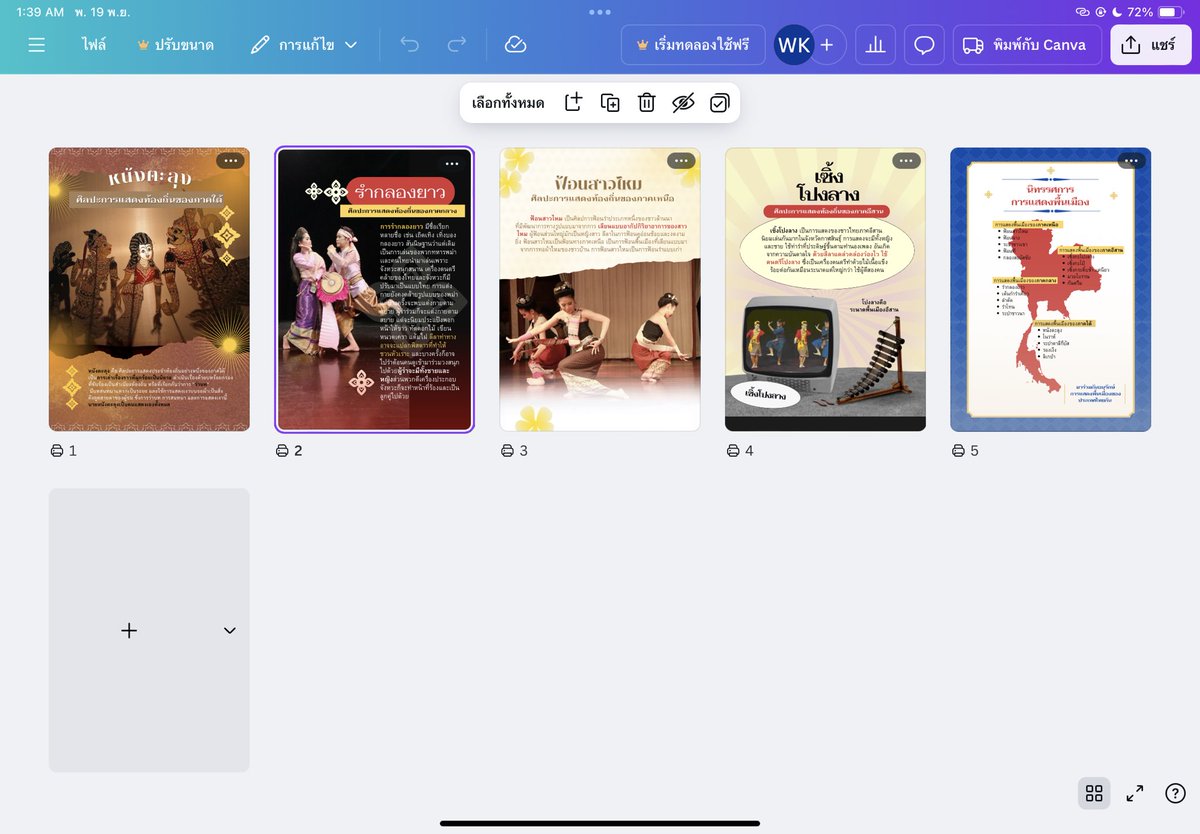Click พิมพ์กับ Canva print button
This screenshot has height=834, width=1200.
point(1027,45)
